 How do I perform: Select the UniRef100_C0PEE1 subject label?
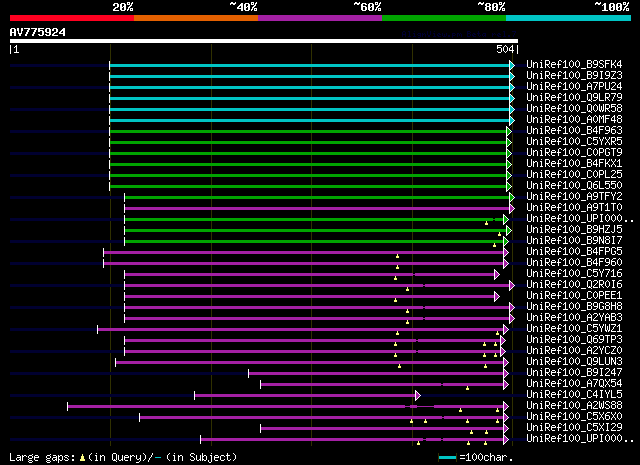[x=574, y=296]
